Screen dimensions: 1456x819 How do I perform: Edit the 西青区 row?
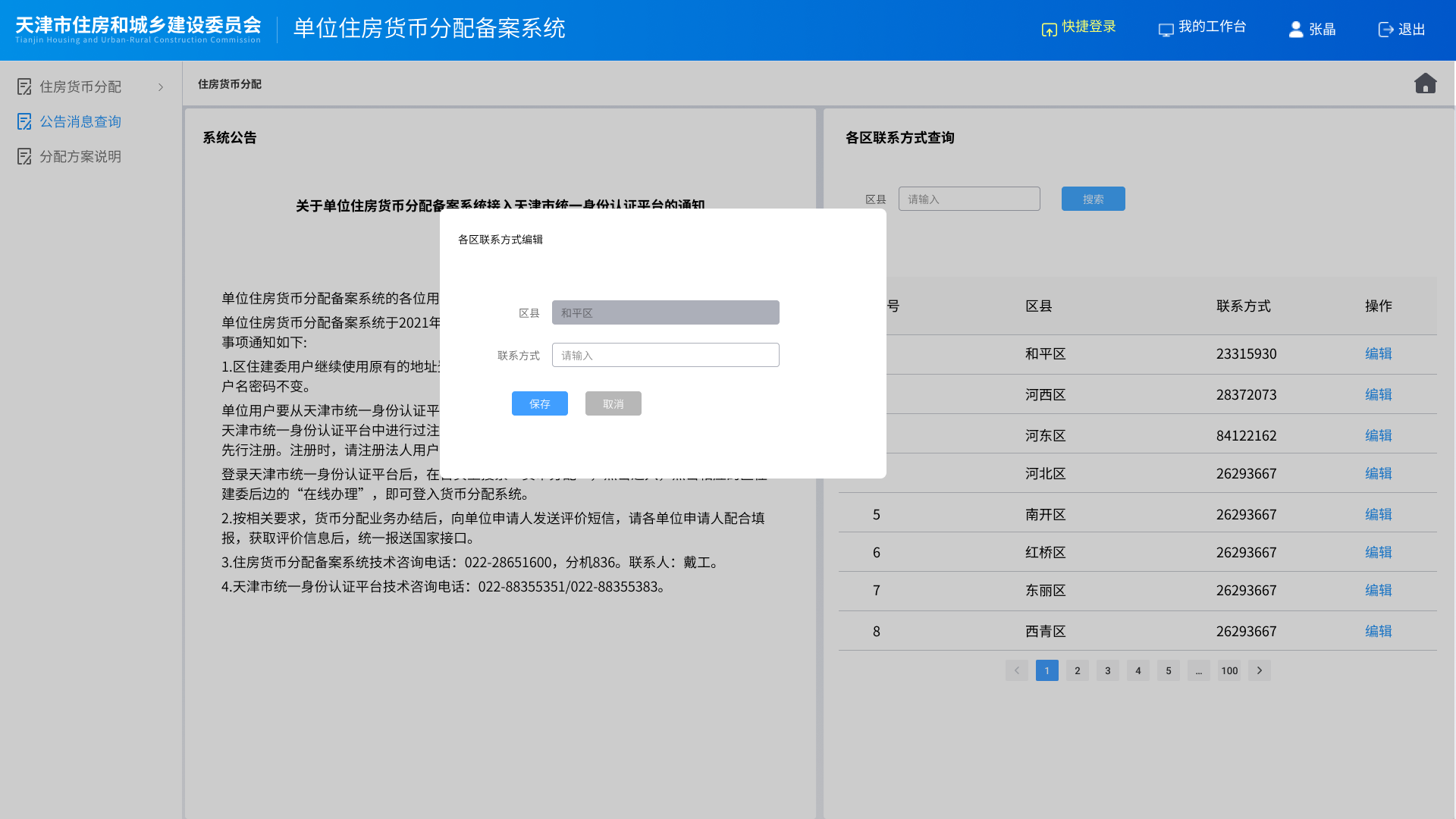pos(1378,632)
